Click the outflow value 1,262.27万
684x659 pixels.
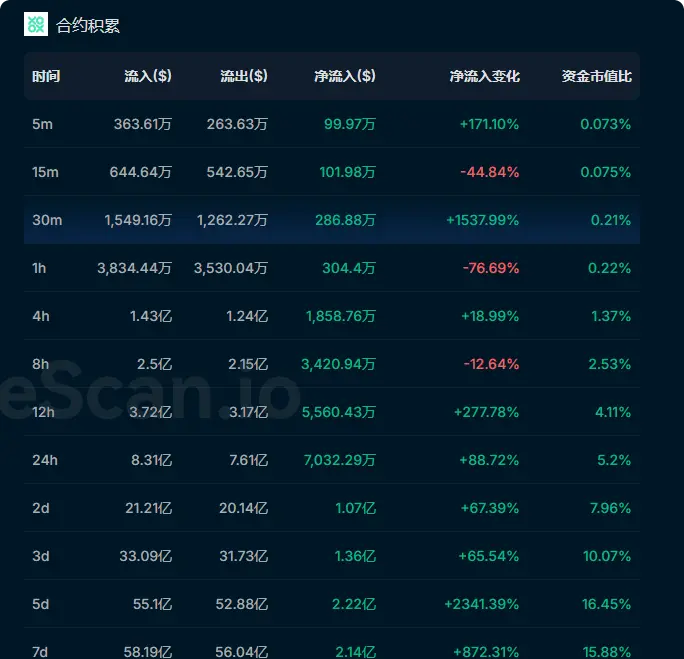pos(232,220)
